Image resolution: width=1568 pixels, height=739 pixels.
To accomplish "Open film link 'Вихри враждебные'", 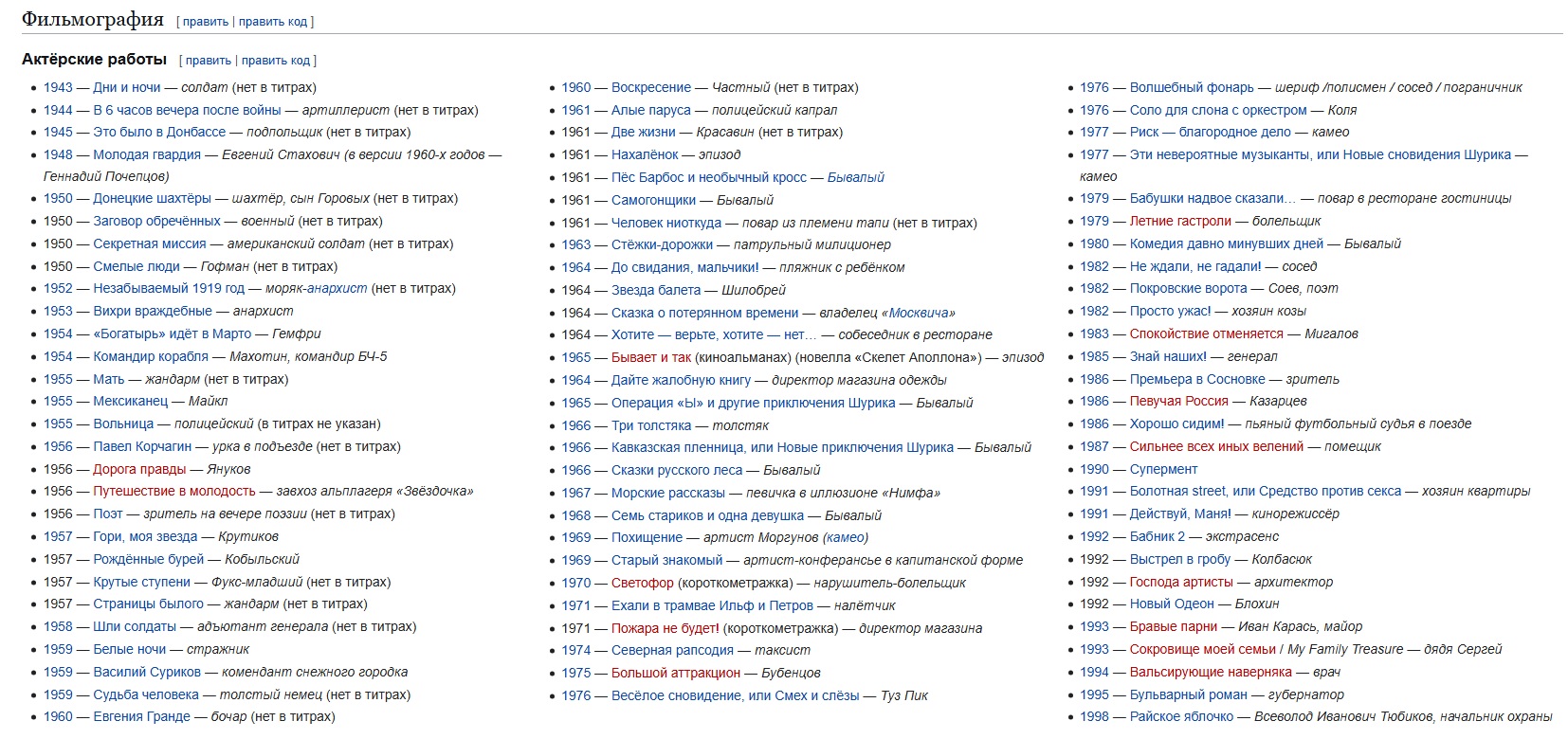I will 153,311.
